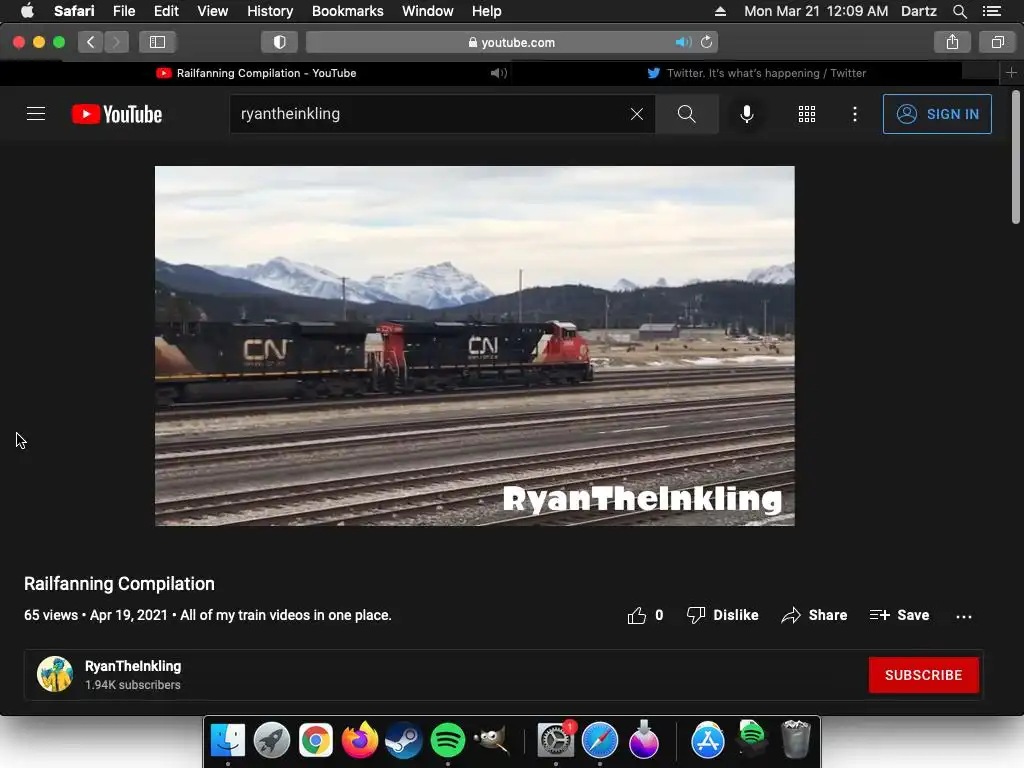Subscribe to RyanTheInkling channel
The height and width of the screenshot is (768, 1024).
coord(923,675)
